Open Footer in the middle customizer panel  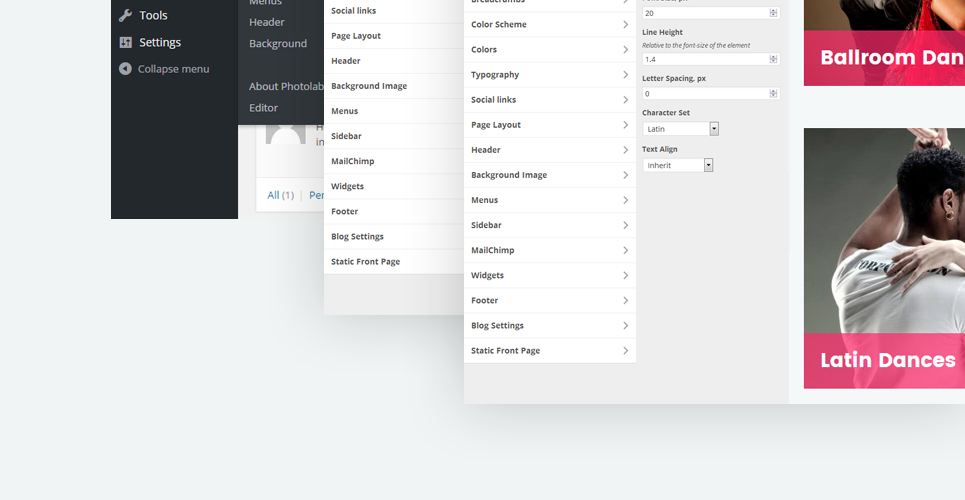point(394,211)
